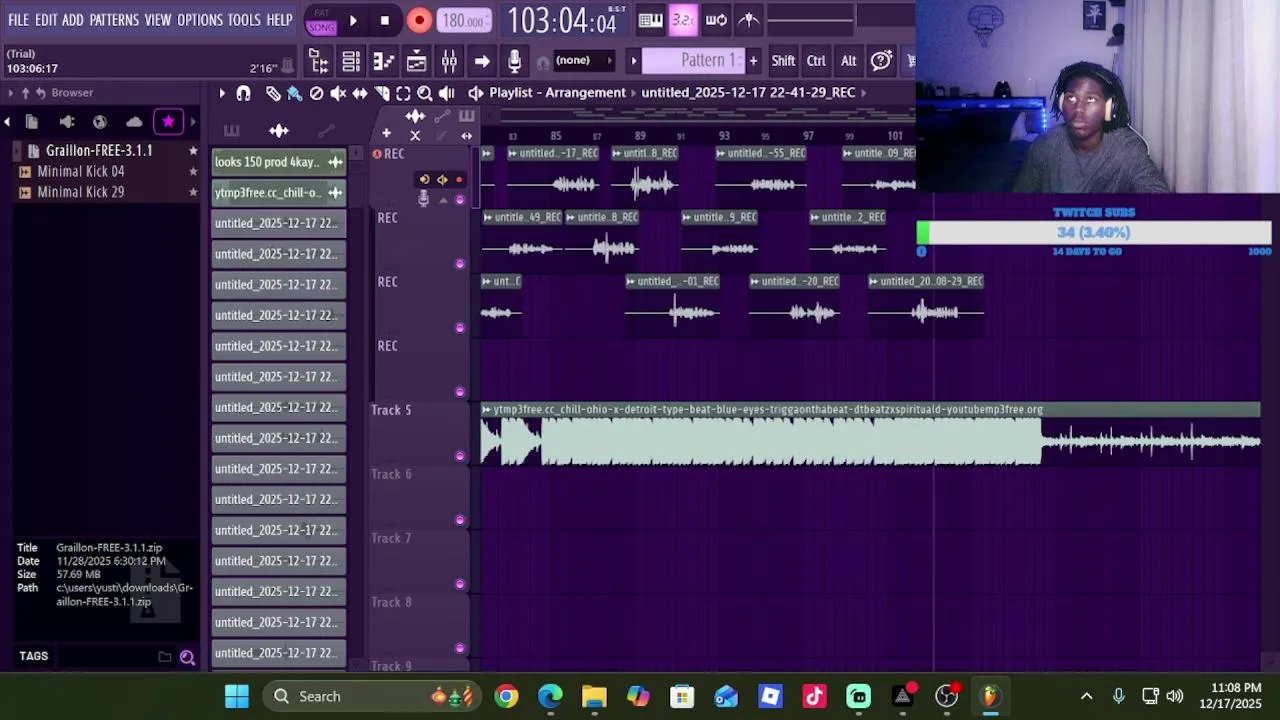Toggle loop recording button
1280x720 pixels.
click(716, 20)
